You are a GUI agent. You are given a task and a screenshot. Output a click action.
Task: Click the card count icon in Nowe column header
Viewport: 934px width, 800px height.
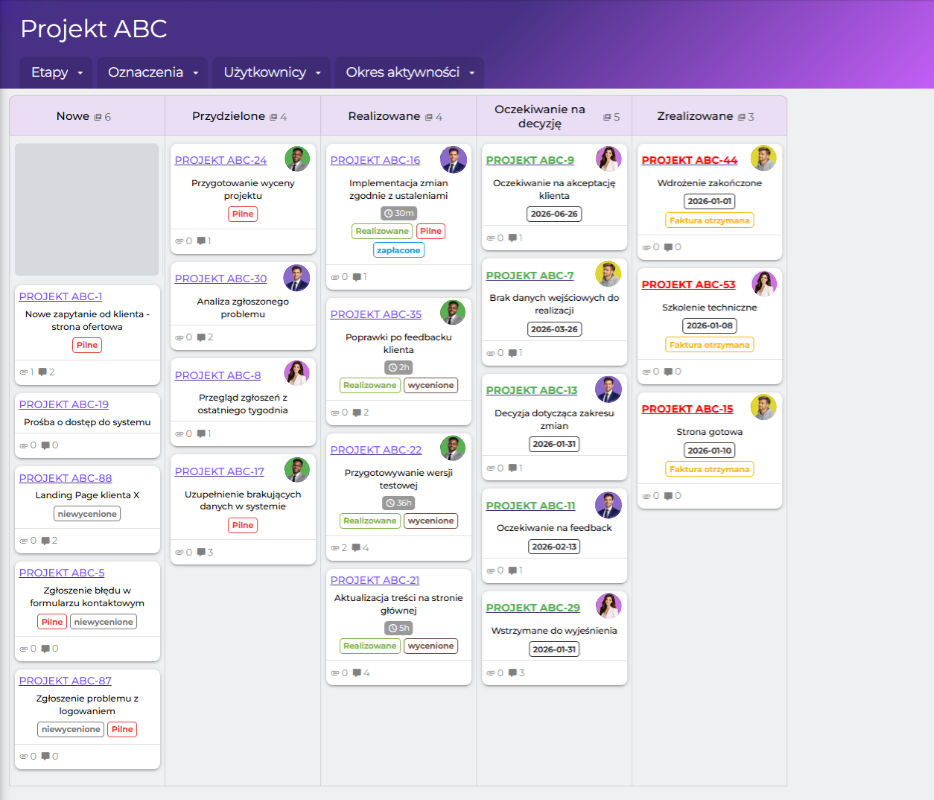tap(98, 117)
